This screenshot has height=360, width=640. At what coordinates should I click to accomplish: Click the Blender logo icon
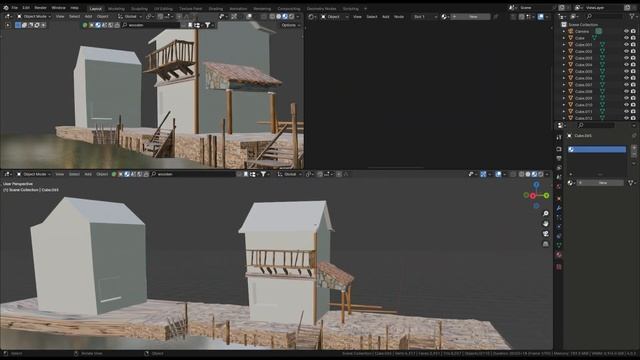[x=6, y=8]
